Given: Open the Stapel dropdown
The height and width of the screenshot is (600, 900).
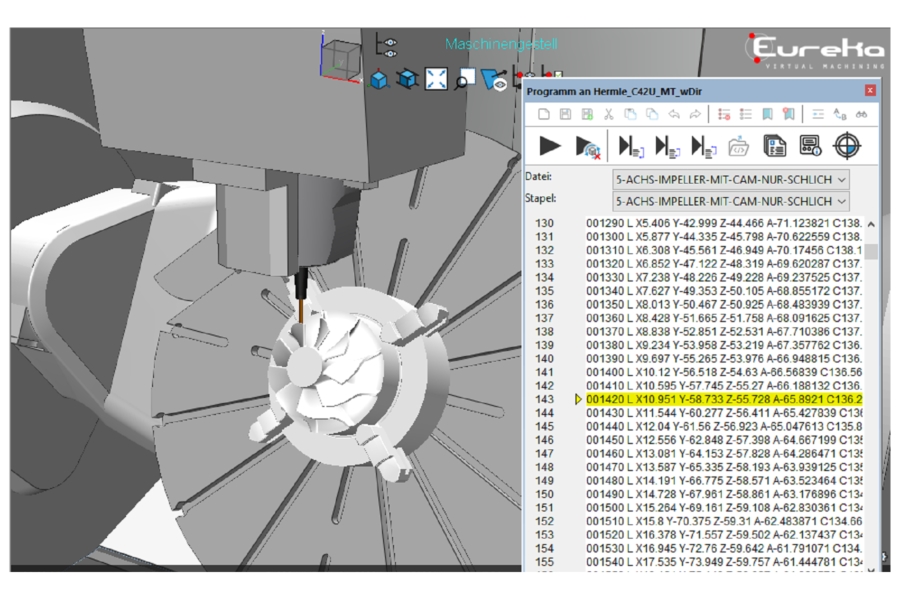Looking at the screenshot, I should (730, 201).
